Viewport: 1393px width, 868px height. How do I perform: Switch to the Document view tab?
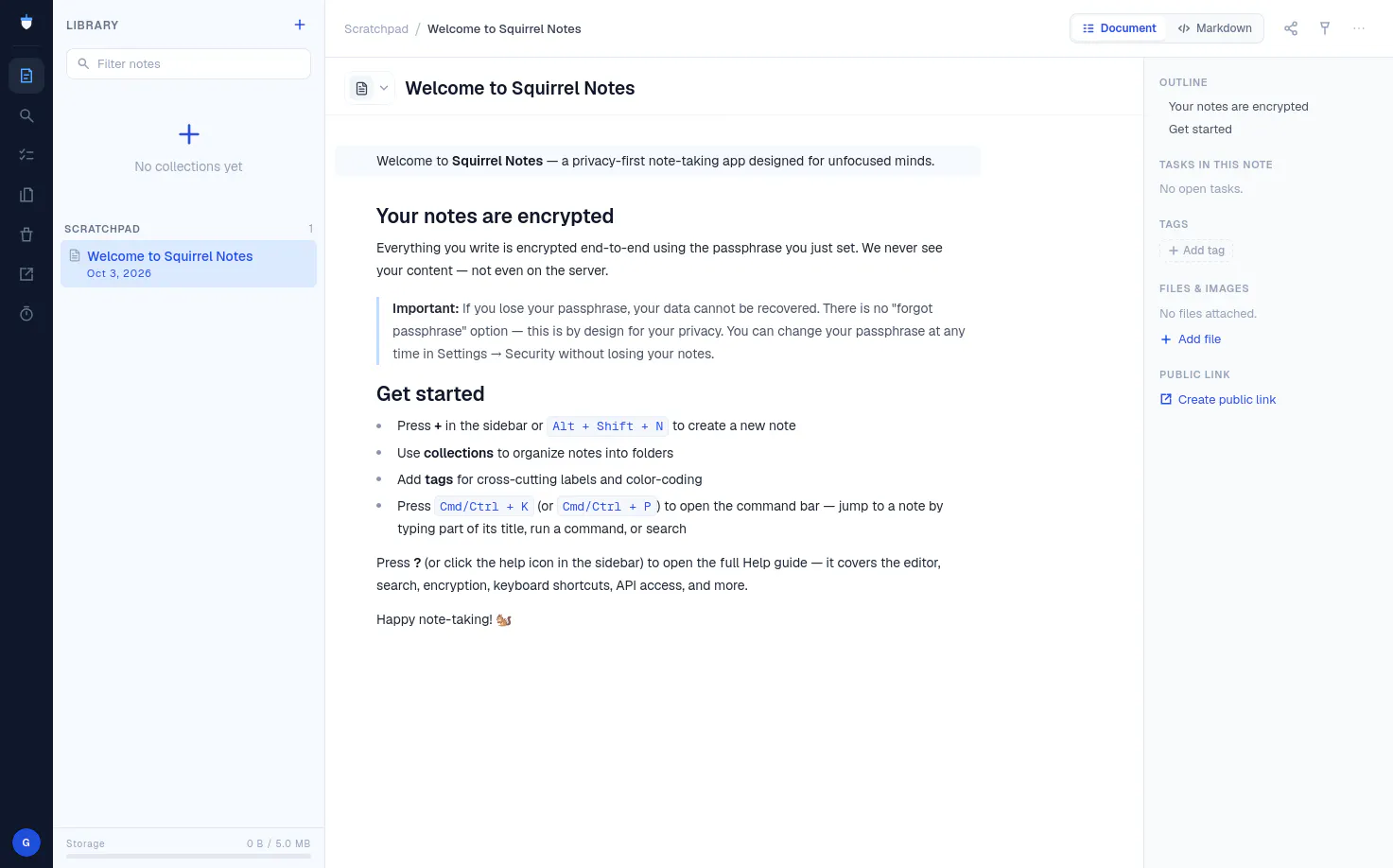pos(1120,28)
